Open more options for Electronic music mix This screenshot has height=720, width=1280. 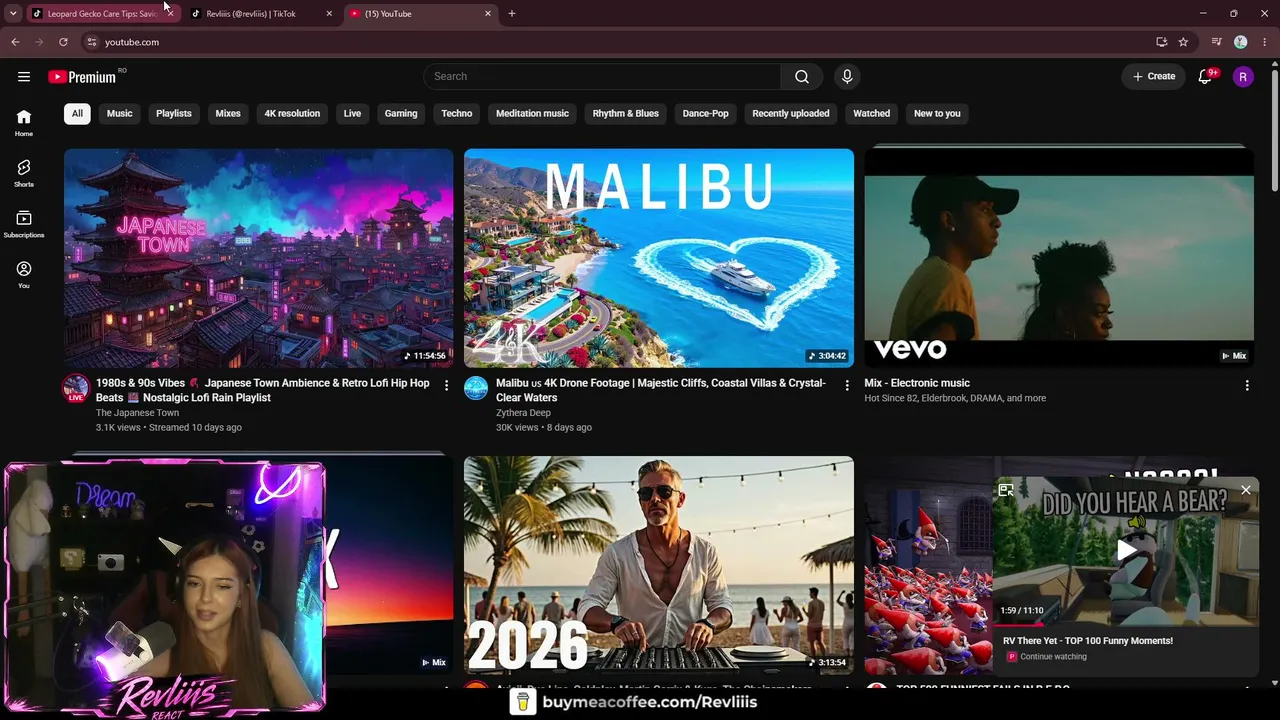(1247, 386)
